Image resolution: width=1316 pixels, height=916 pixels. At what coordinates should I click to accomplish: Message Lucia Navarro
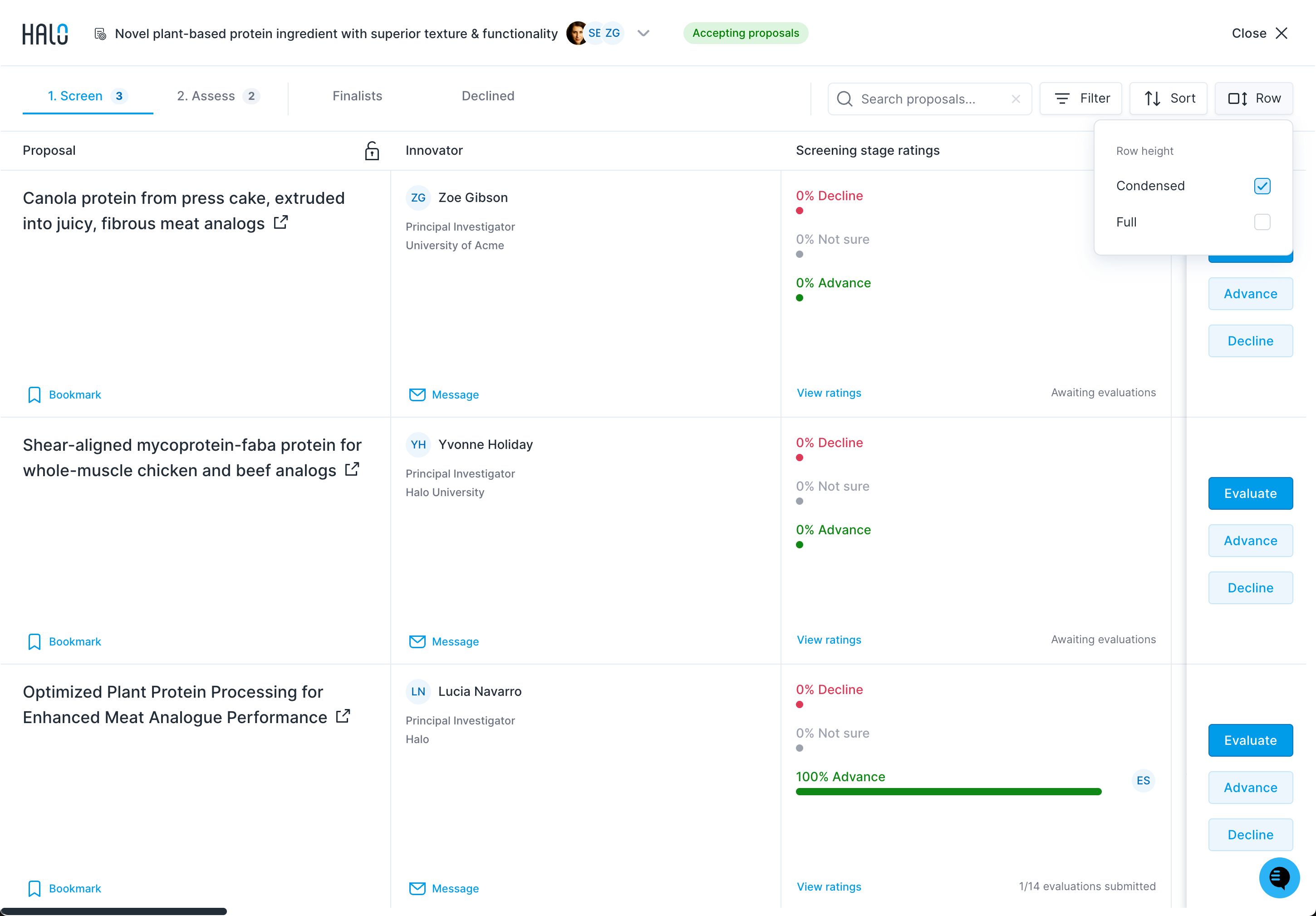point(444,888)
